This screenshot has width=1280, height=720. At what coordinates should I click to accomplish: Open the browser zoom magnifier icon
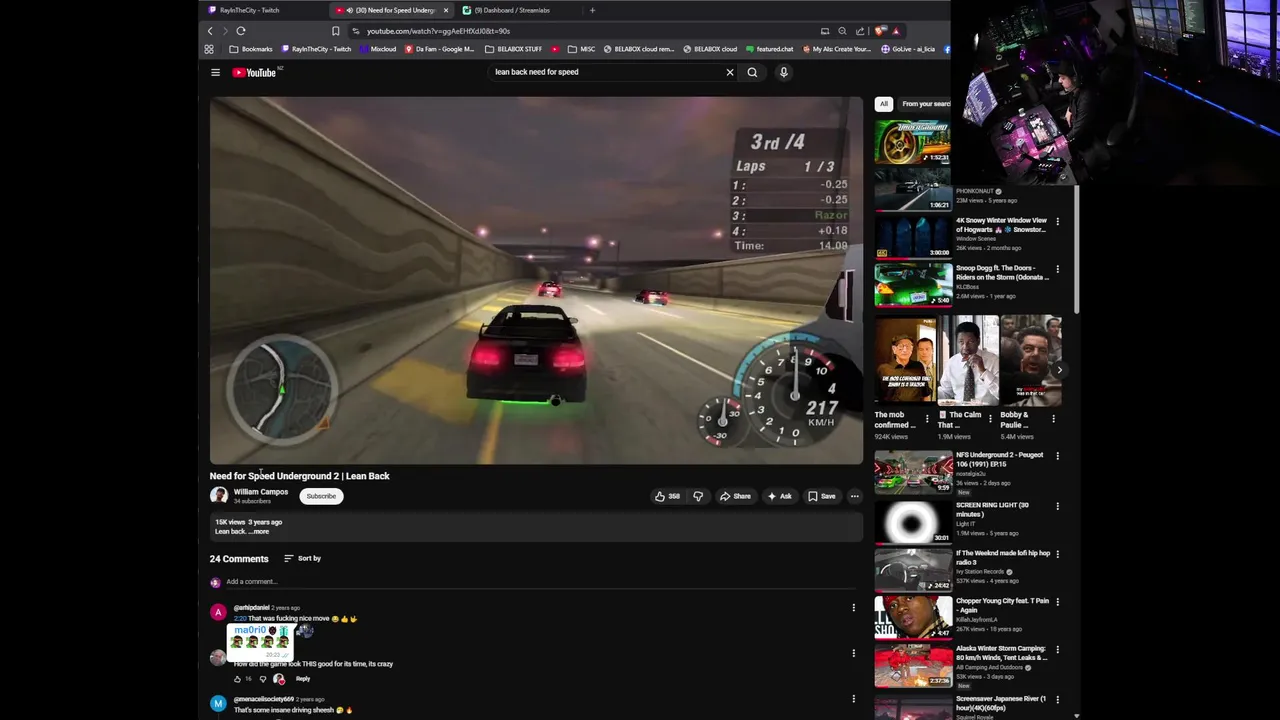coord(842,31)
